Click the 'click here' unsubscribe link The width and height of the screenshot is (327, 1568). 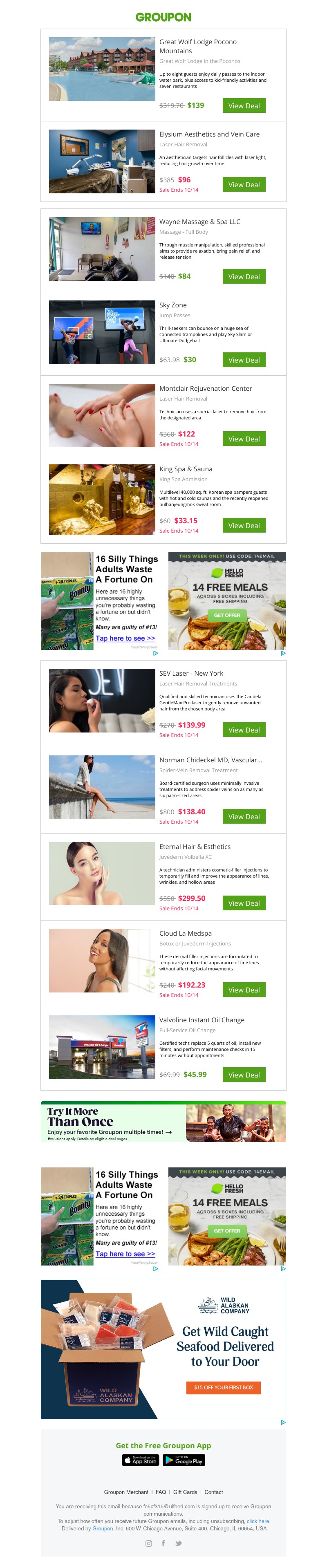(258, 1521)
